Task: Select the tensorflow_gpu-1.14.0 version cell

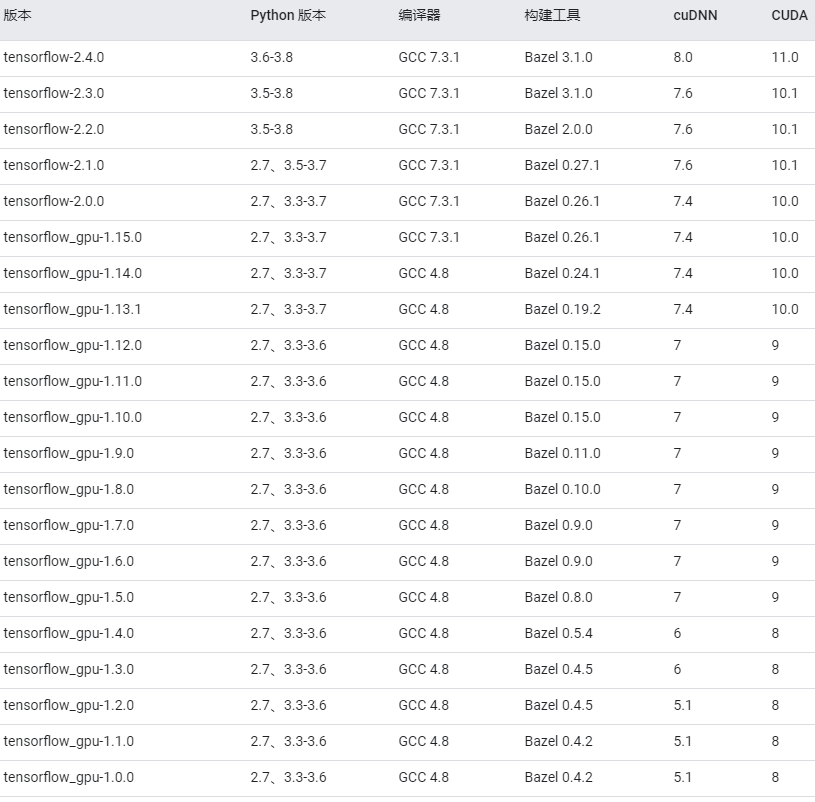Action: [73, 273]
